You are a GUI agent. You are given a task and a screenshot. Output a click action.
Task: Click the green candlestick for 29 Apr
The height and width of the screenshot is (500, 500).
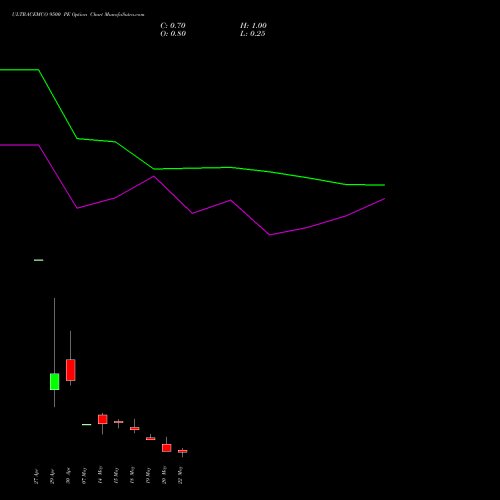[55, 382]
